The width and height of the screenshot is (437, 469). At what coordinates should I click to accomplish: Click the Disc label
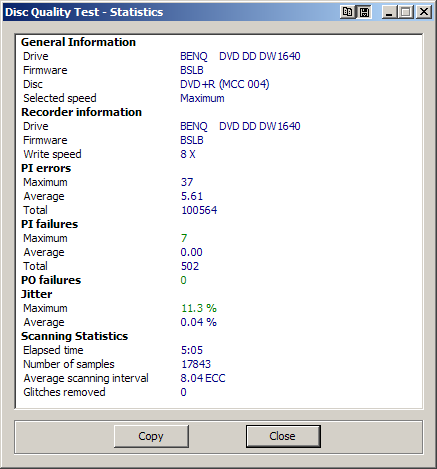pos(33,84)
